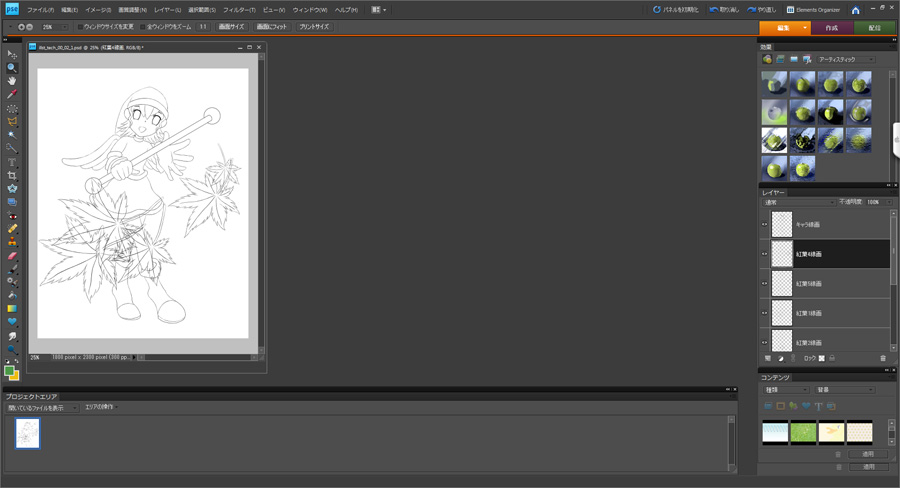The height and width of the screenshot is (488, 900).
Task: Select the Hand tool
Action: [x=12, y=81]
